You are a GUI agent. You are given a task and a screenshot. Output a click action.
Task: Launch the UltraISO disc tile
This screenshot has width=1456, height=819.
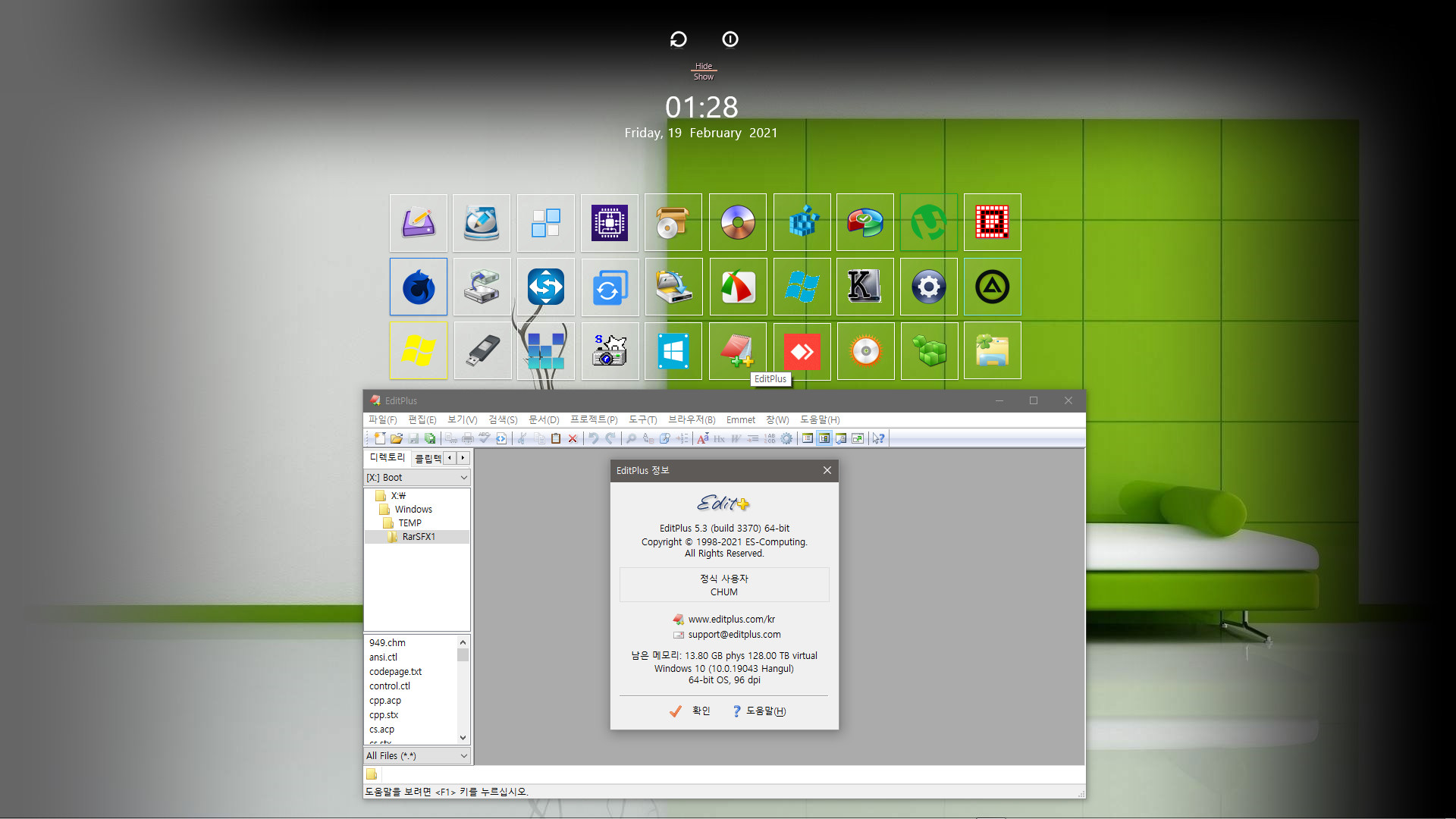[738, 223]
